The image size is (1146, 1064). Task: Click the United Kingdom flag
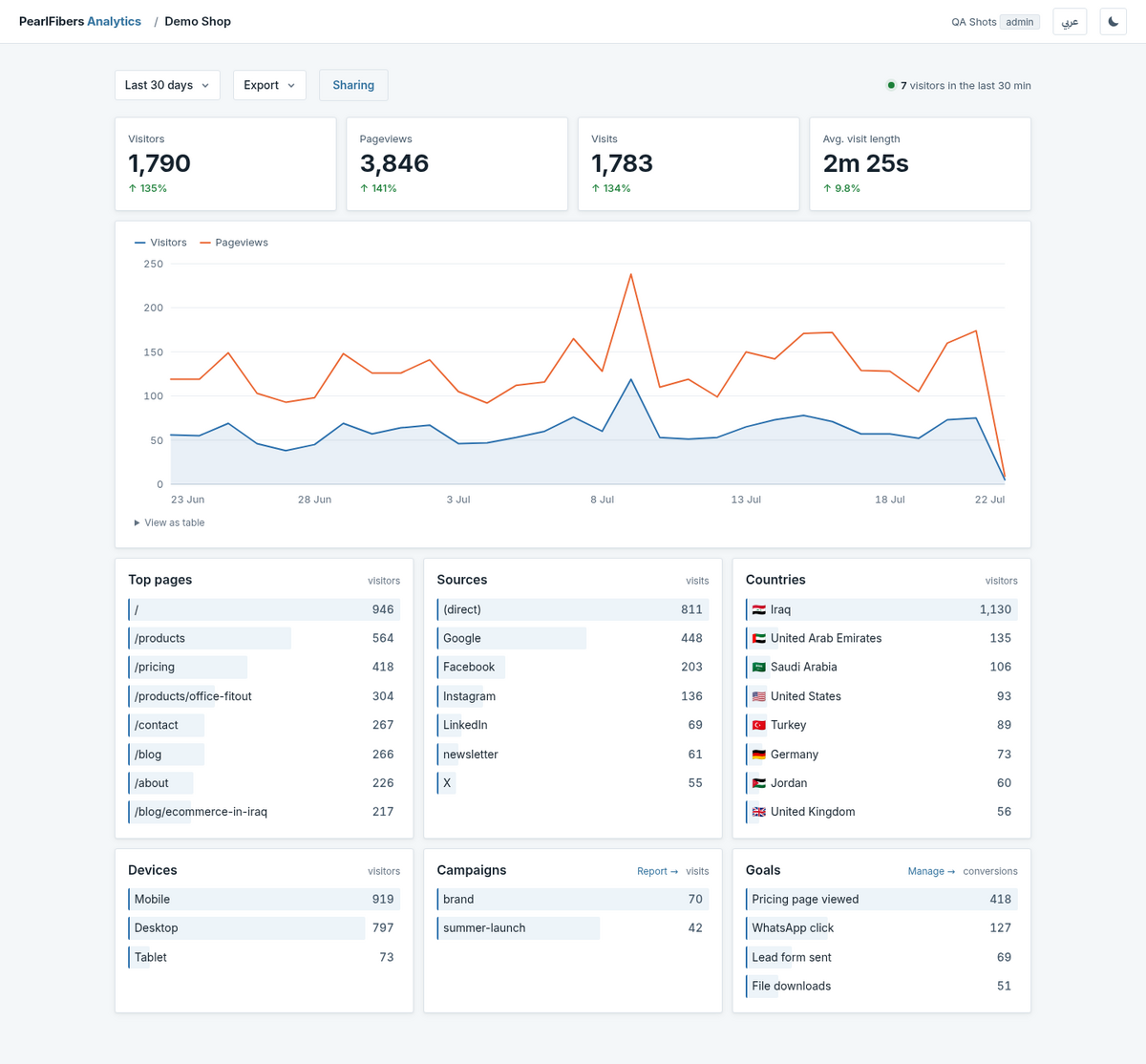click(x=758, y=812)
